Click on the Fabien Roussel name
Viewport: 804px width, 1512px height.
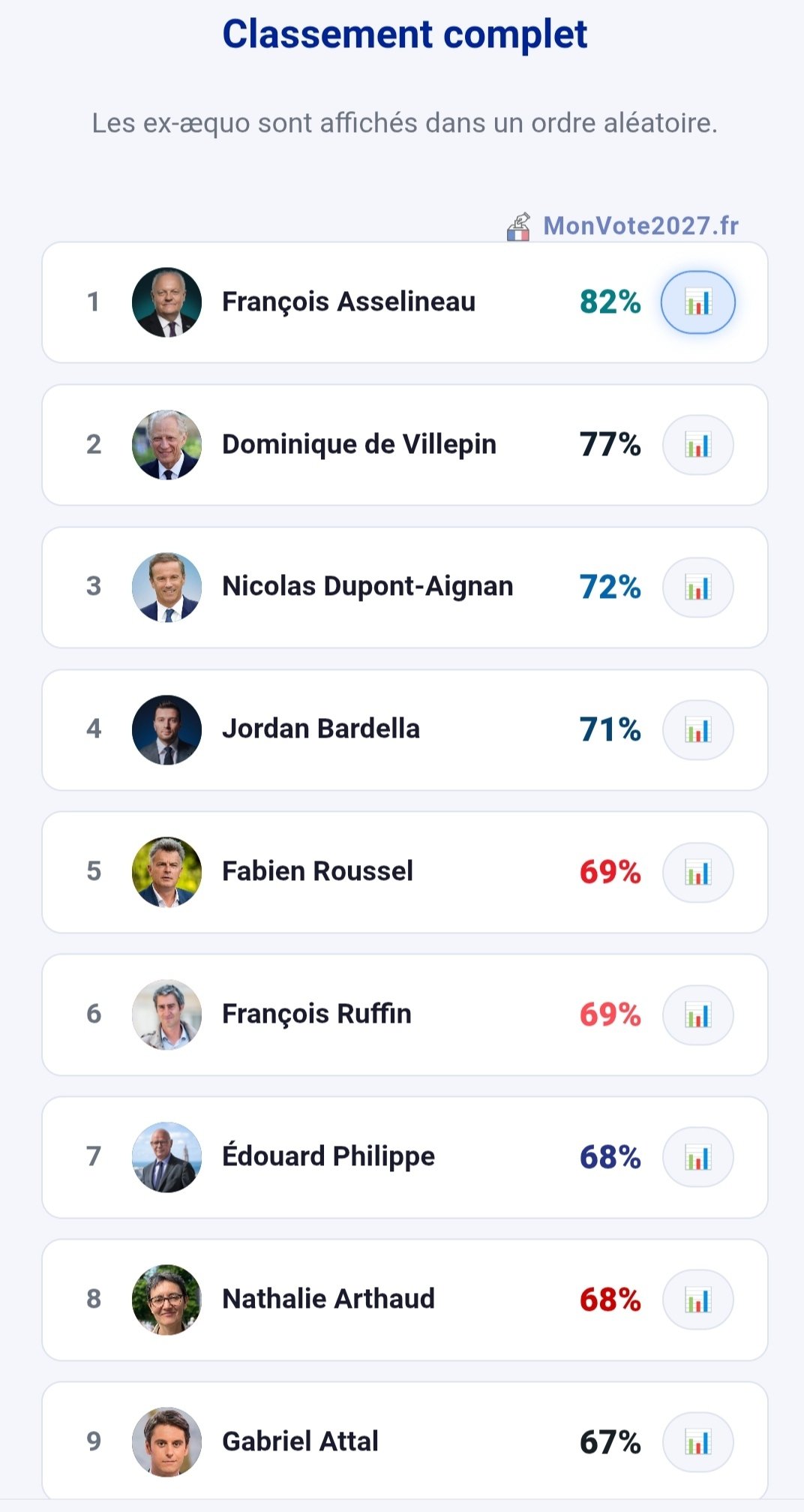317,871
